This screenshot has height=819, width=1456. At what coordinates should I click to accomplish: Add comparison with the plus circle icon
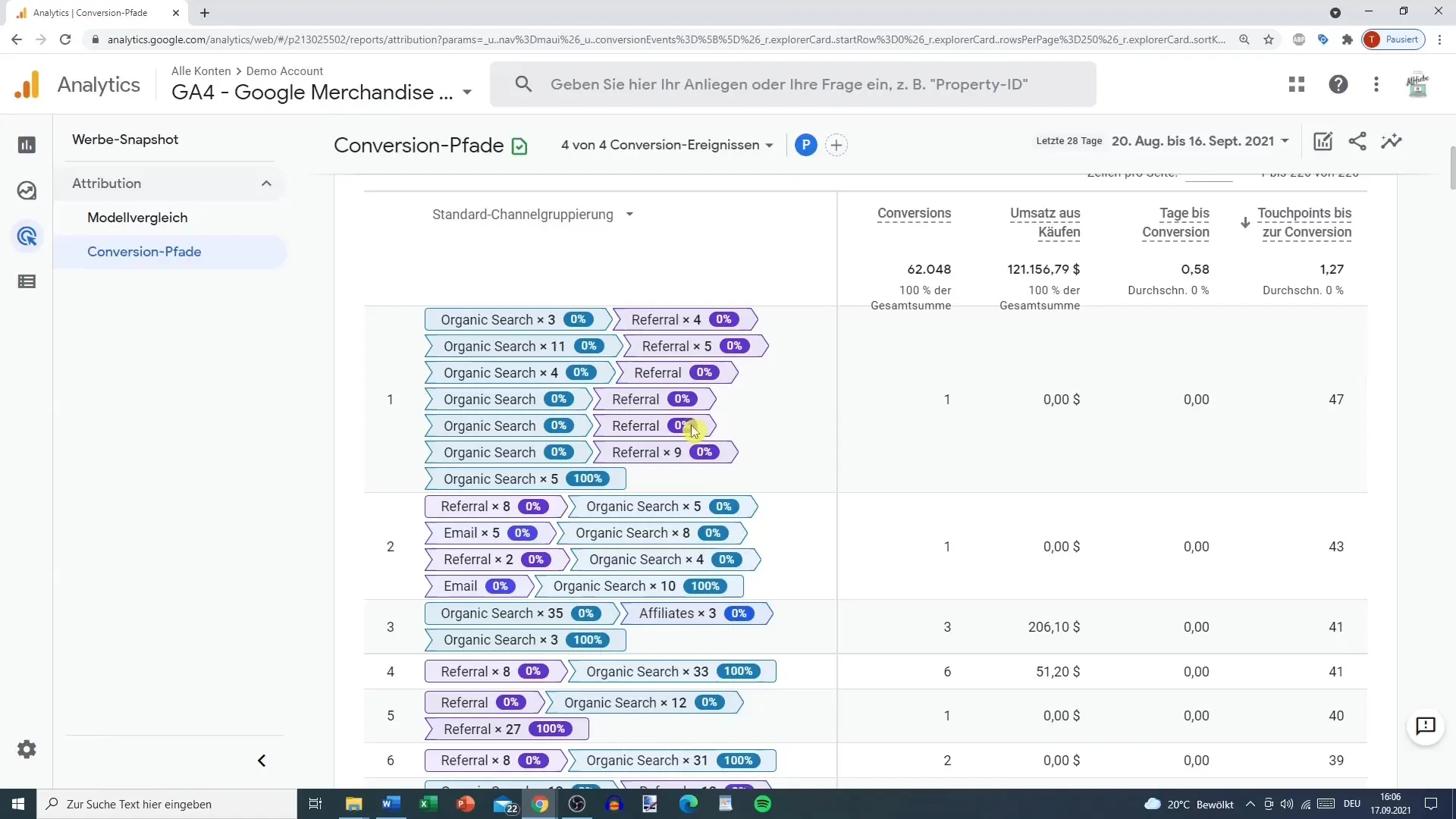coord(836,145)
